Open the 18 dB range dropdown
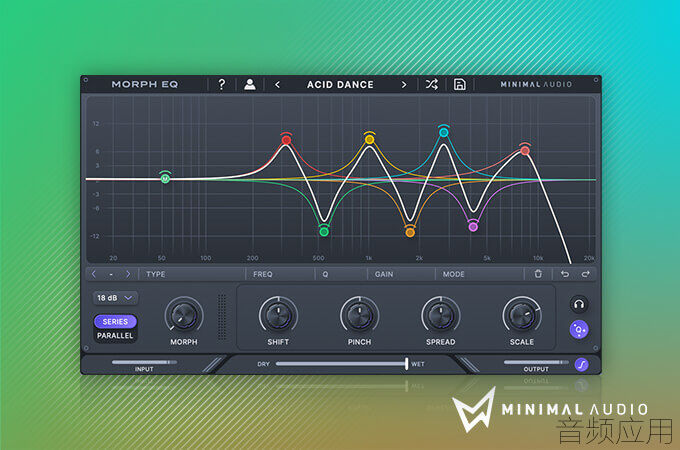The height and width of the screenshot is (450, 680). point(115,298)
